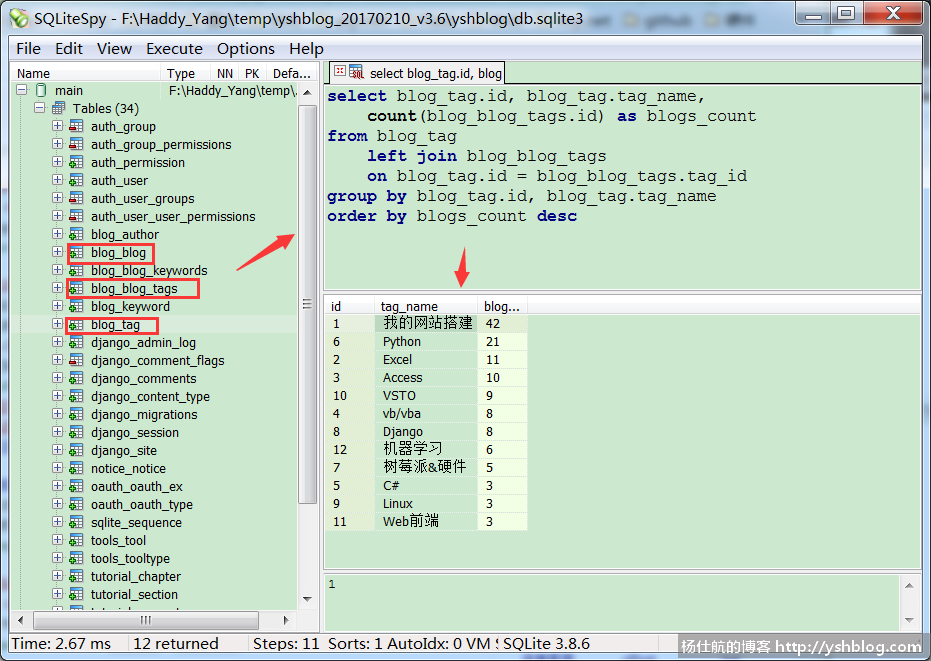The height and width of the screenshot is (661, 931).
Task: Click the tools_tooltype table icon
Action: pos(76,558)
